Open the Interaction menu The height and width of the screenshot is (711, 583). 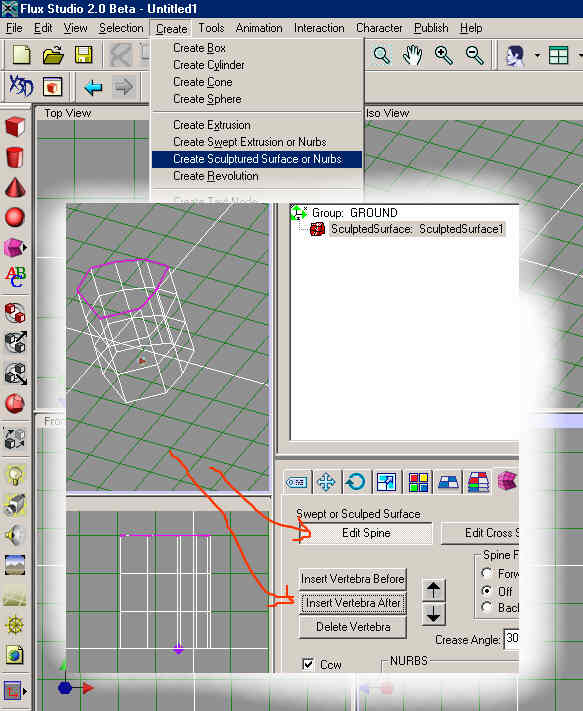tap(319, 28)
